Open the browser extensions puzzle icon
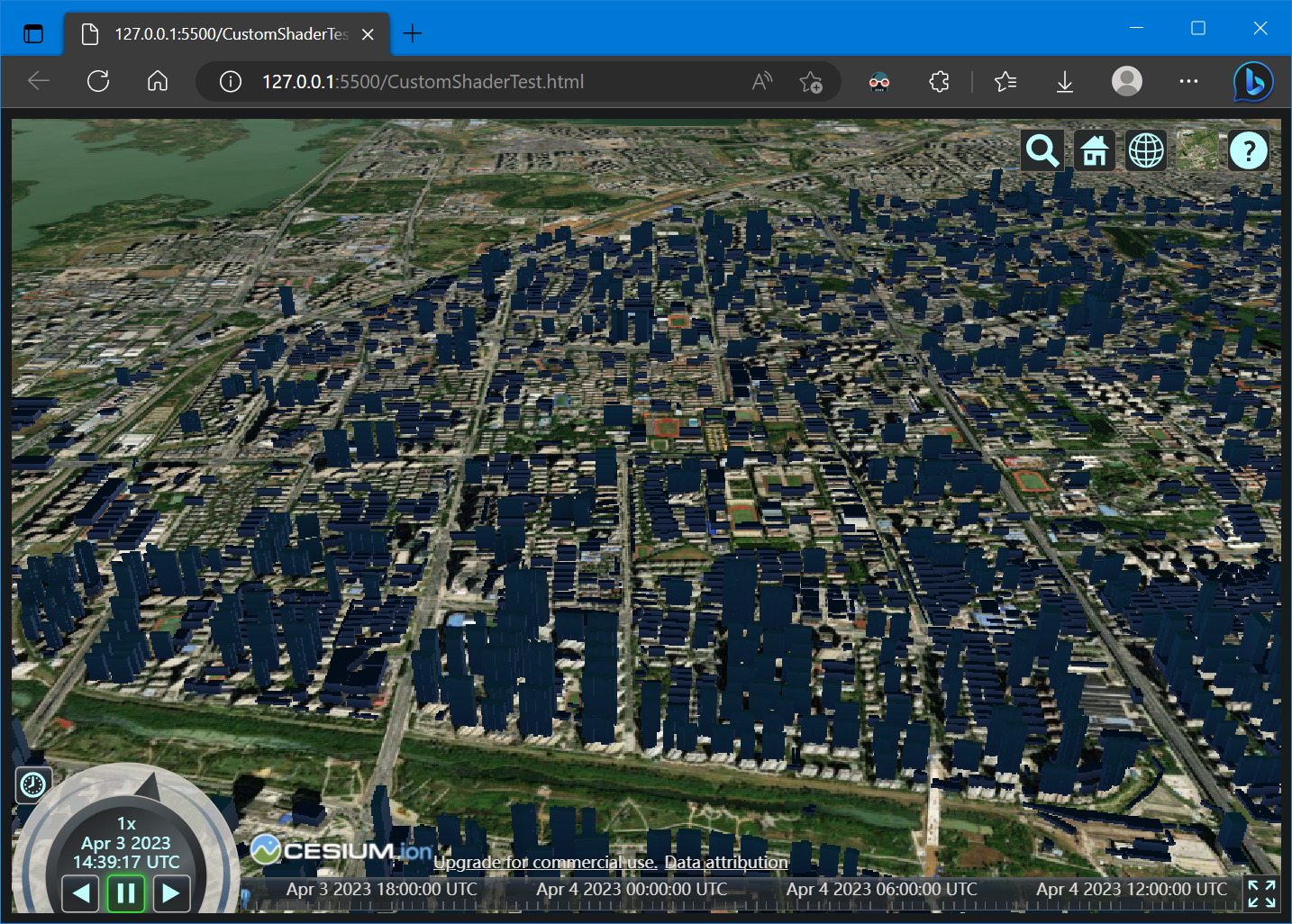The width and height of the screenshot is (1292, 924). (939, 82)
